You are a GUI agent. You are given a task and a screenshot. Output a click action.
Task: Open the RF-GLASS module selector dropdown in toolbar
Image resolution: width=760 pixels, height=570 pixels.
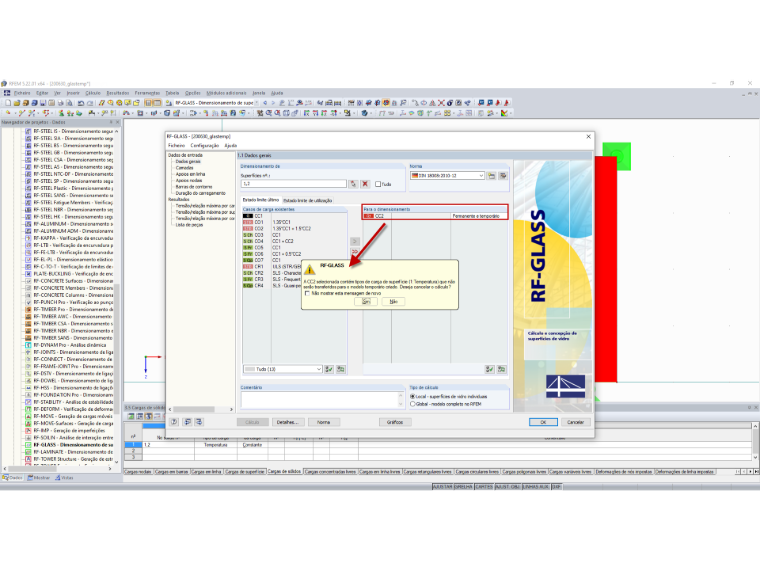coord(256,103)
